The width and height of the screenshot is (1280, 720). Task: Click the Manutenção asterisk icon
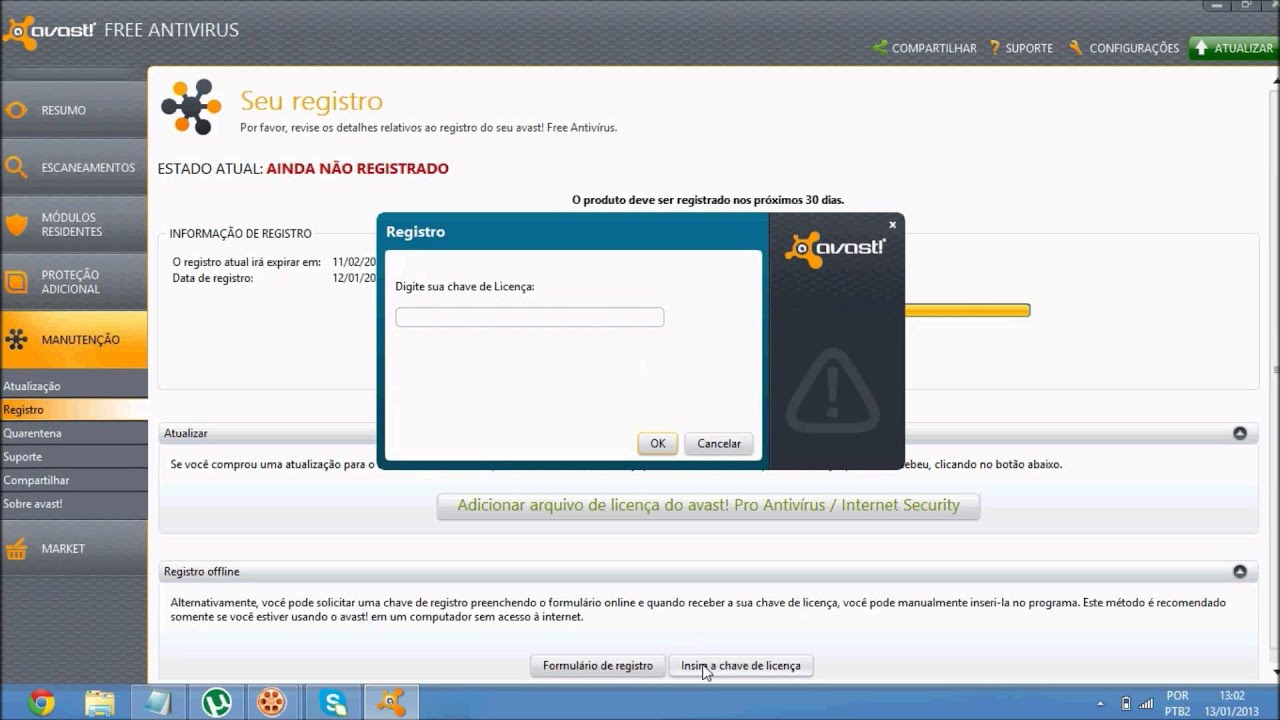coord(16,340)
